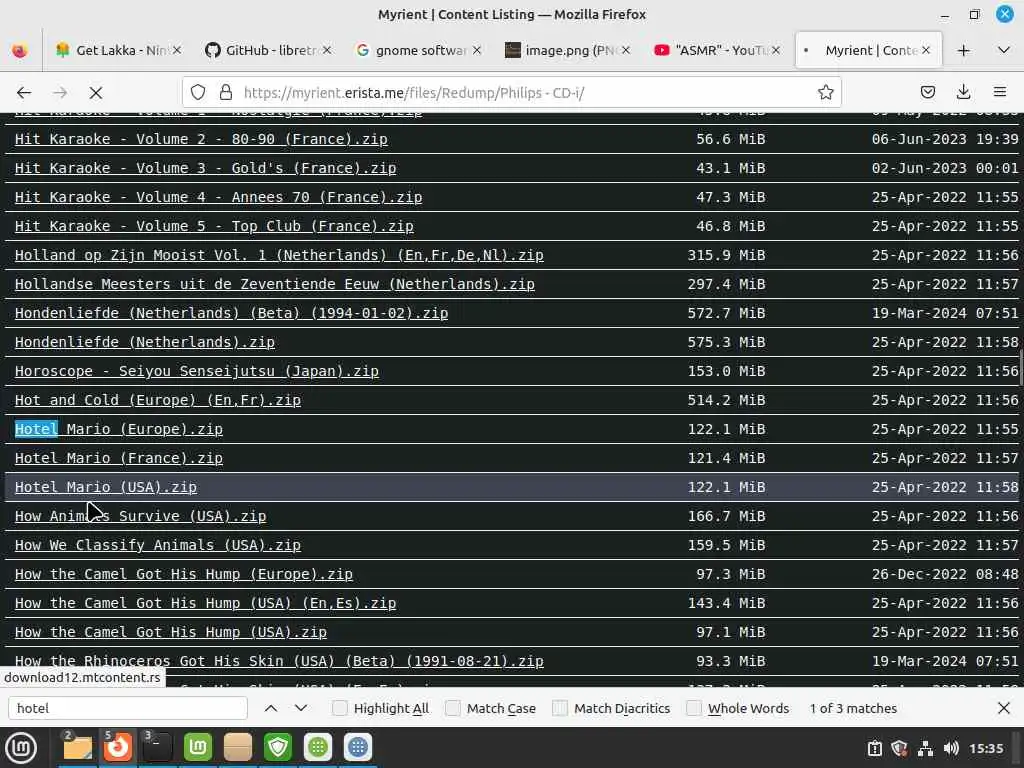Close the ASMR YouTube tab

pyautogui.click(x=776, y=50)
